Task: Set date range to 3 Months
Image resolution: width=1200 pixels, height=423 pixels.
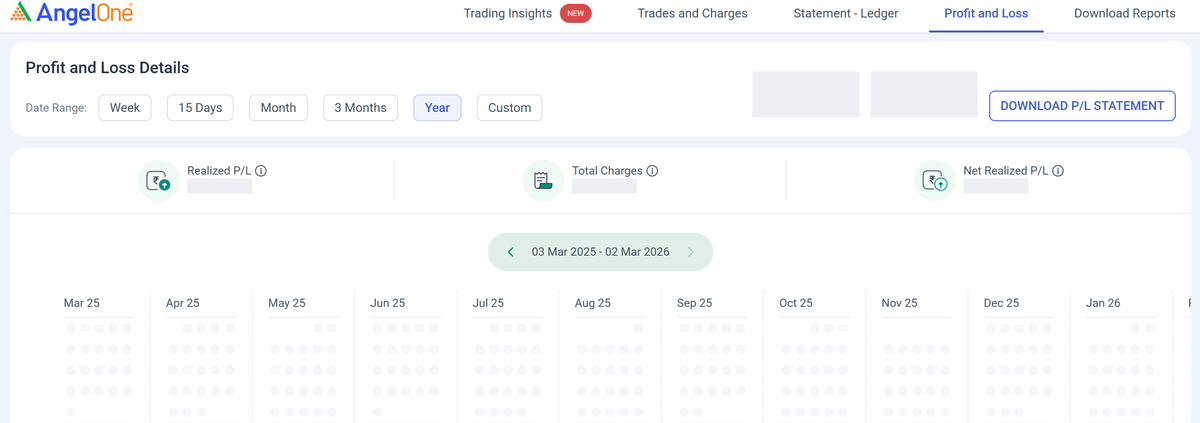Action: [x=360, y=107]
